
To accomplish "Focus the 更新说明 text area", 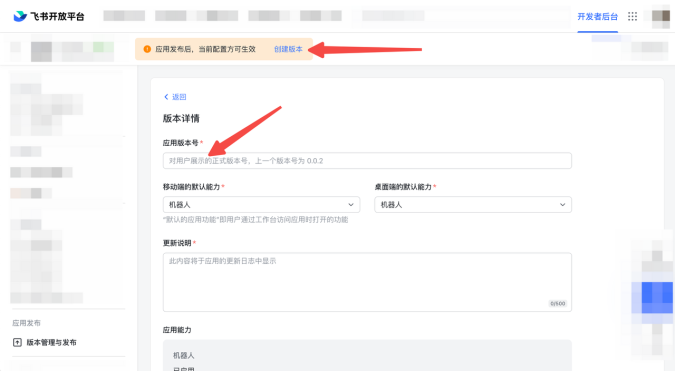I will [367, 282].
